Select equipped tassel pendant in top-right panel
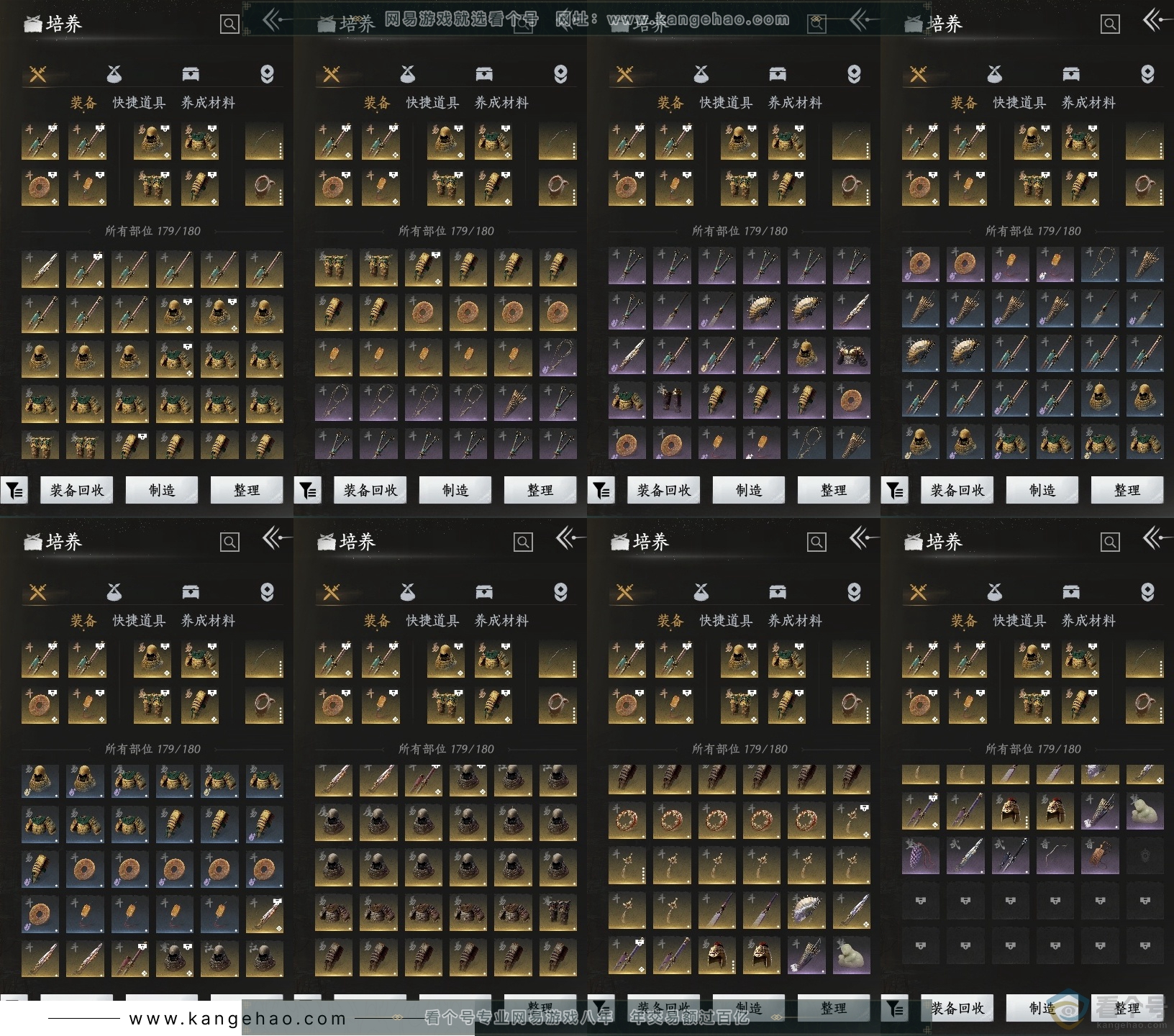This screenshot has width=1174, height=1036. [968, 188]
